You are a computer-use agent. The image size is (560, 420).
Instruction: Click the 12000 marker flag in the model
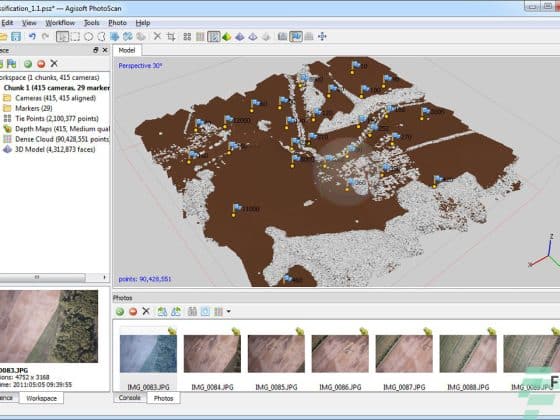228,121
